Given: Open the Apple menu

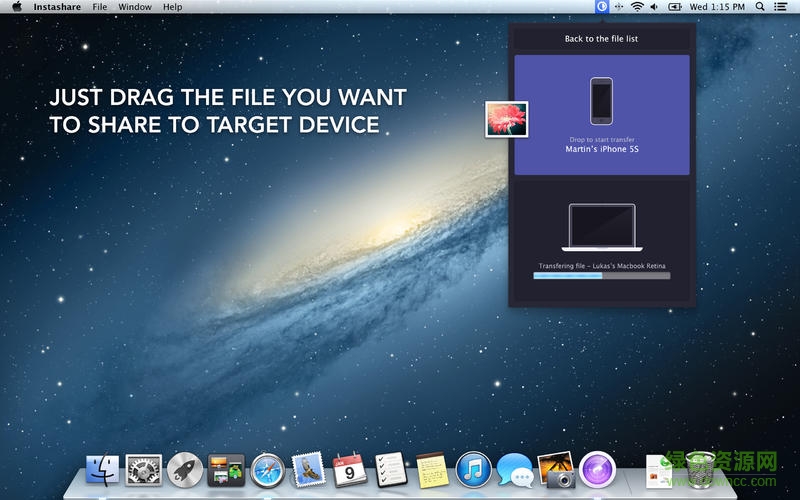Looking at the screenshot, I should click(x=17, y=7).
